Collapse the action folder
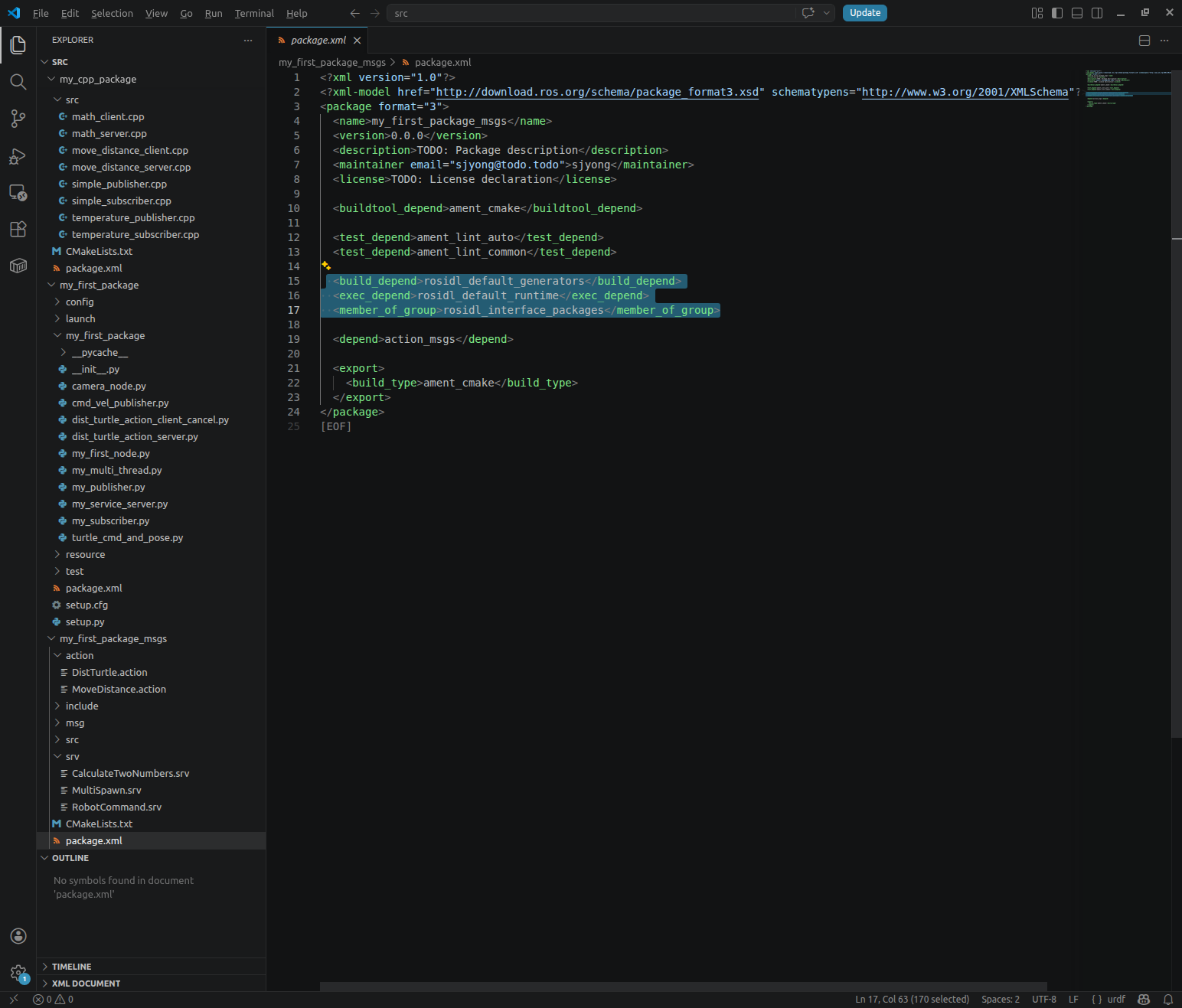Viewport: 1182px width, 1008px height. tap(151, 655)
